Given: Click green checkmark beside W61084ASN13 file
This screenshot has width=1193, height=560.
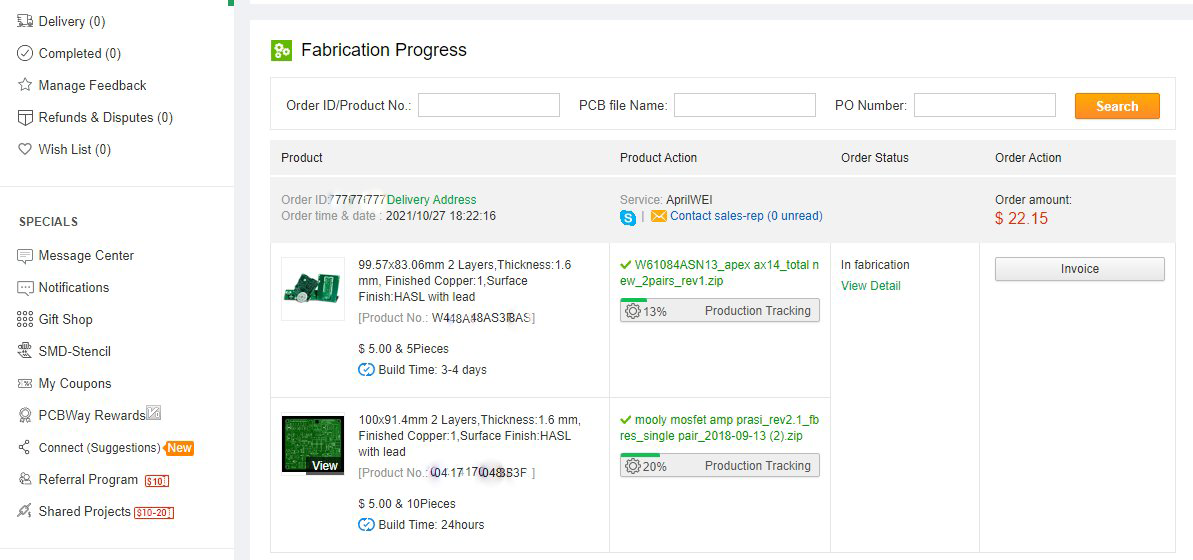Looking at the screenshot, I should click(626, 265).
